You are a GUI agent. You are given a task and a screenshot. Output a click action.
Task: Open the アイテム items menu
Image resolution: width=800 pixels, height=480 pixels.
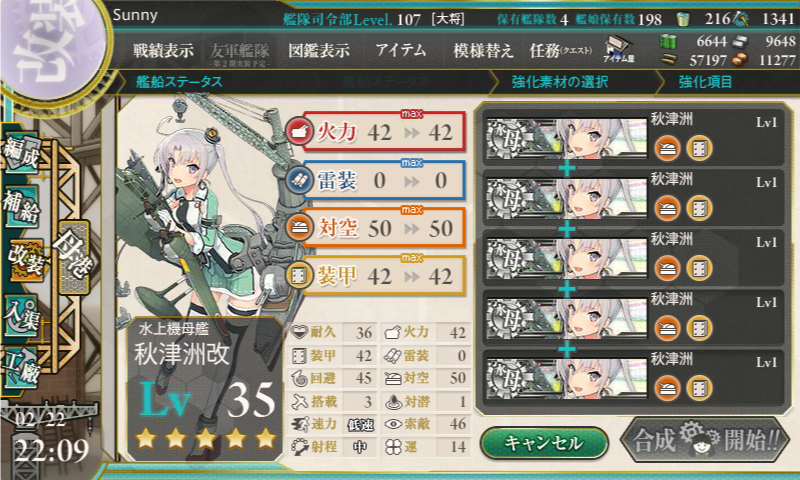(x=401, y=50)
